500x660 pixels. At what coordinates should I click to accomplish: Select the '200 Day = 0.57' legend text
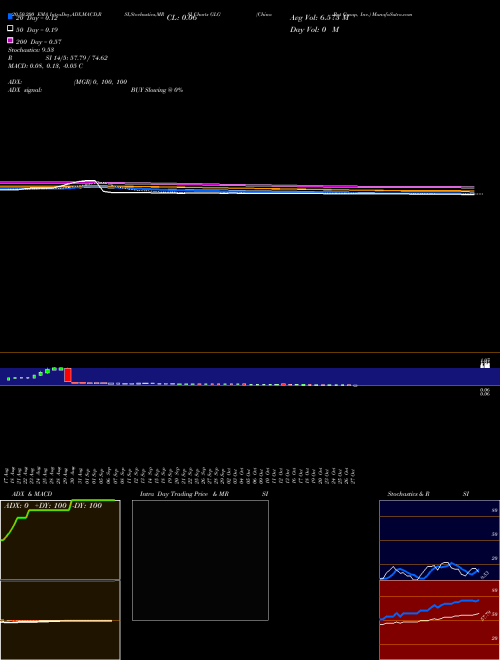pos(38,42)
